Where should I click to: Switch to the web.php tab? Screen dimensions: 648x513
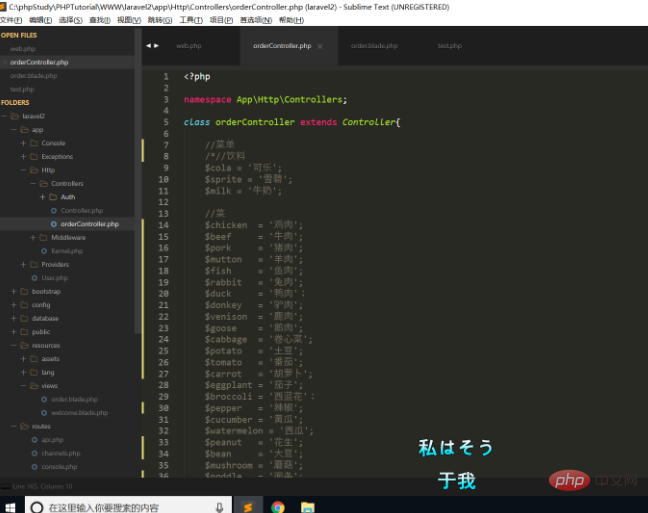(x=189, y=46)
